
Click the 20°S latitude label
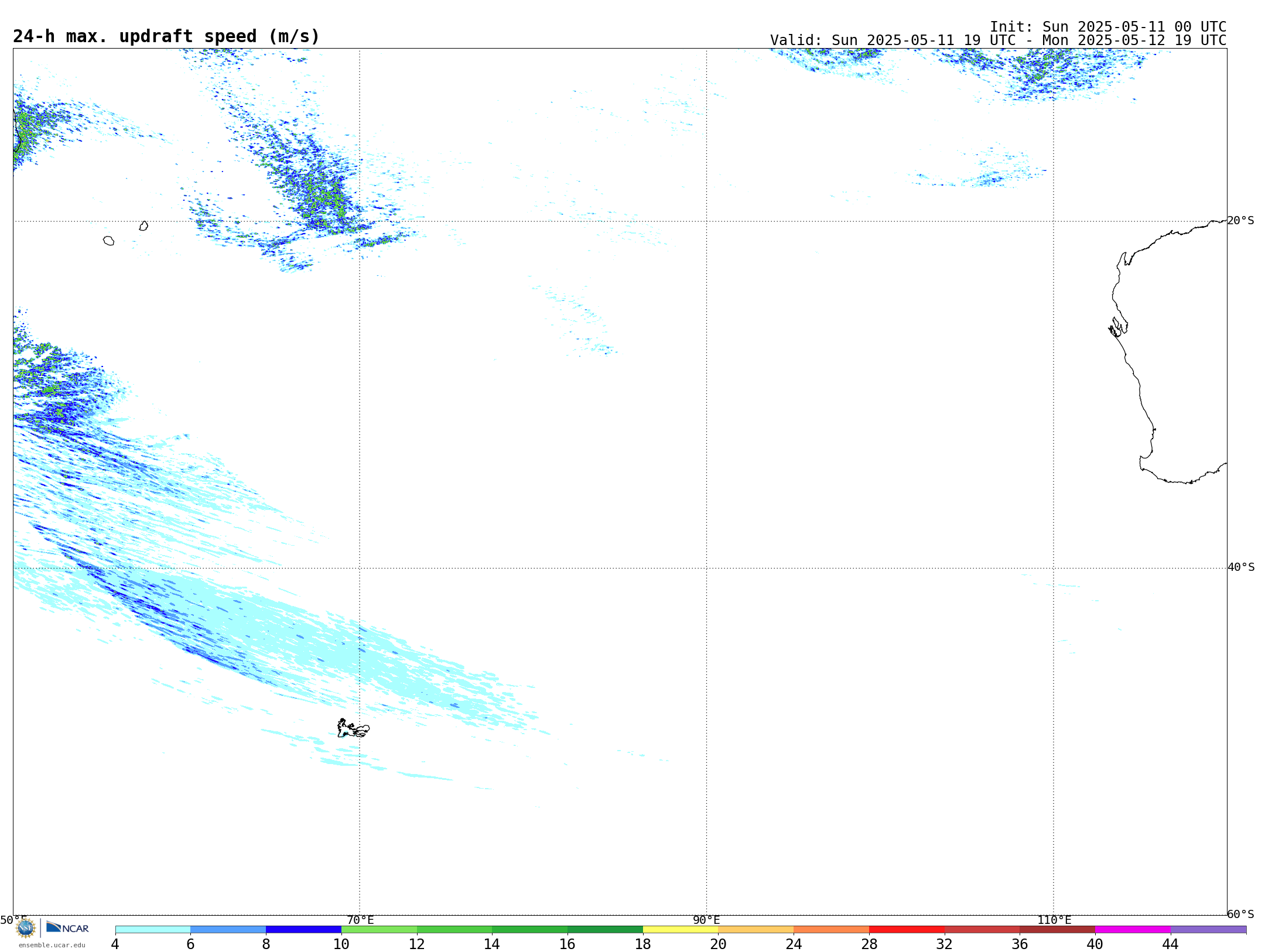(1241, 221)
